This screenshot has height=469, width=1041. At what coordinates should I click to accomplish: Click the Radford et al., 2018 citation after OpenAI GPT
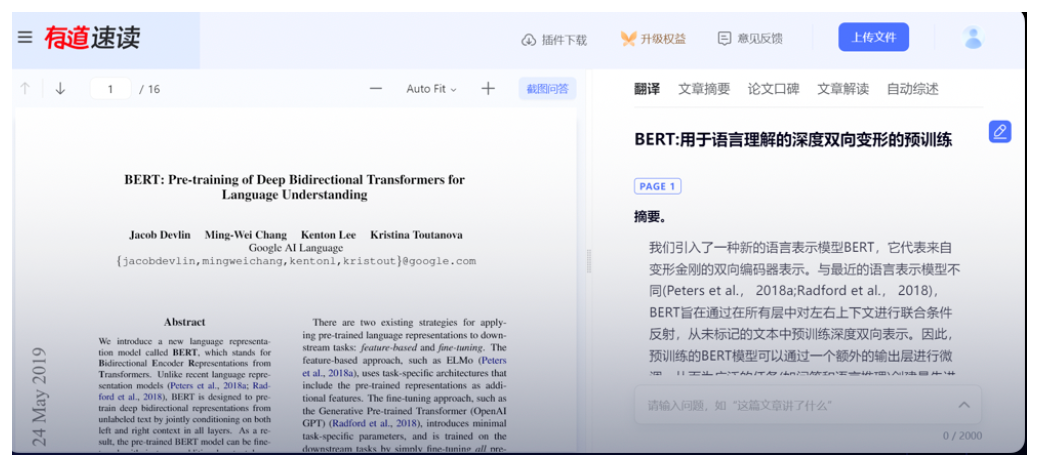[x=375, y=422]
